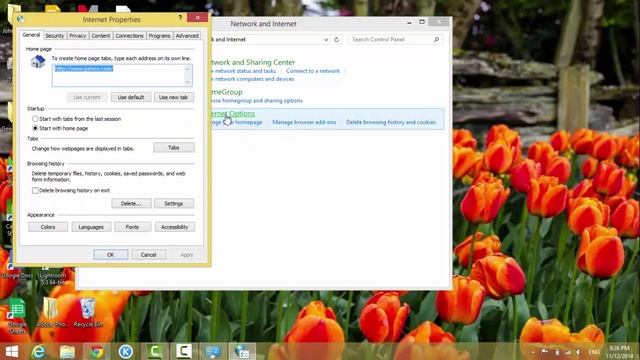Open the Content tab
Image resolution: width=640 pixels, height=360 pixels.
[x=101, y=36]
